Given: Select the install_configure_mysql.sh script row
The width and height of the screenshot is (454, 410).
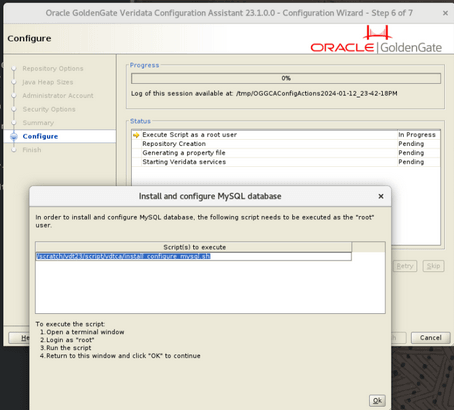Looking at the screenshot, I should [x=193, y=256].
